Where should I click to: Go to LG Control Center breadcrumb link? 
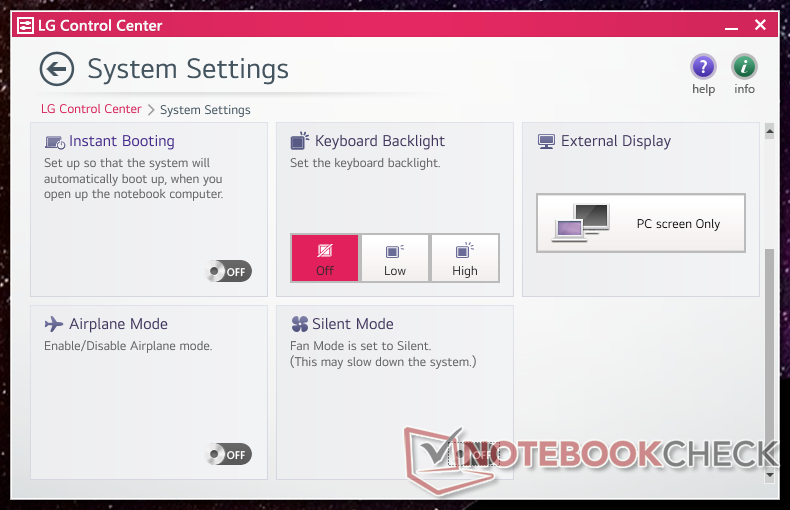pos(91,109)
